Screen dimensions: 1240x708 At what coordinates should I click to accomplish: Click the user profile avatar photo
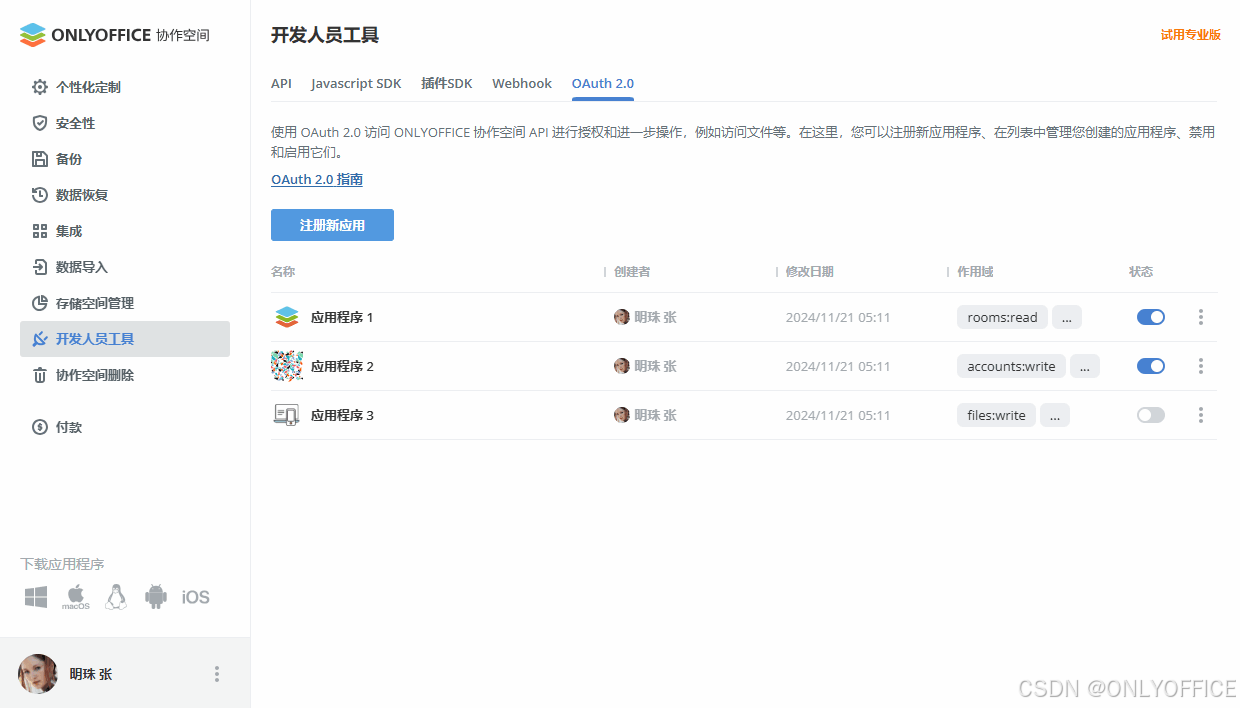tap(38, 674)
